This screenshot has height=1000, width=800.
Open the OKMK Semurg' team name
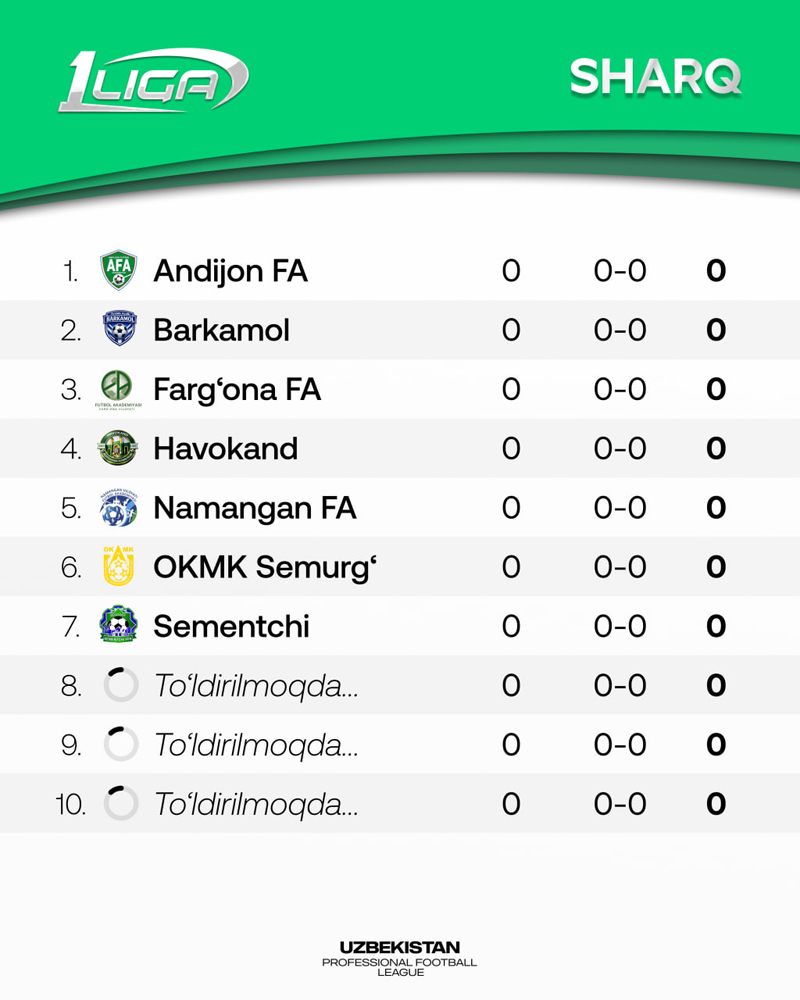point(264,567)
